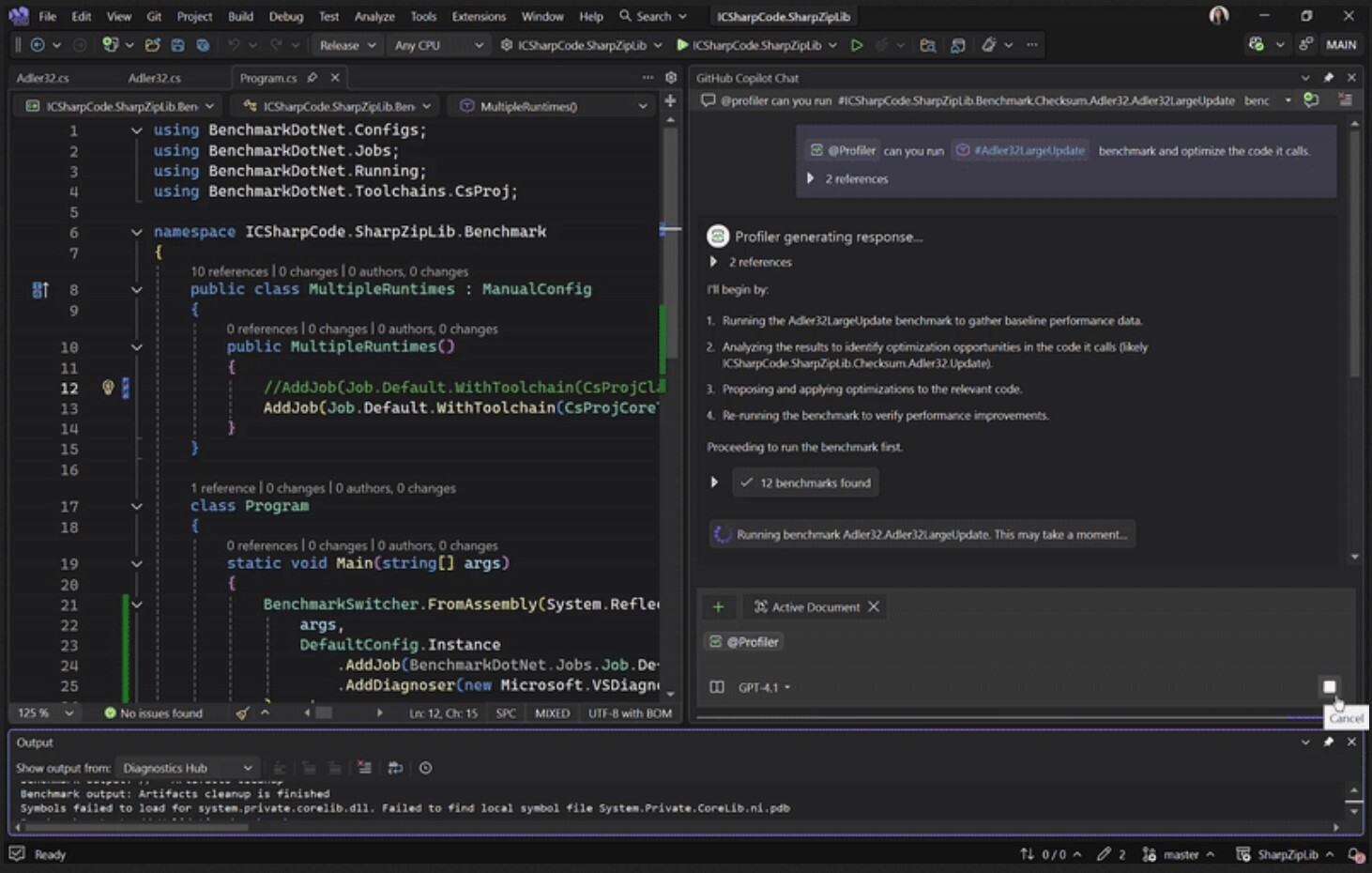This screenshot has width=1372, height=873.
Task: Click the lightbulb quick actions icon on line 12
Action: pos(107,387)
